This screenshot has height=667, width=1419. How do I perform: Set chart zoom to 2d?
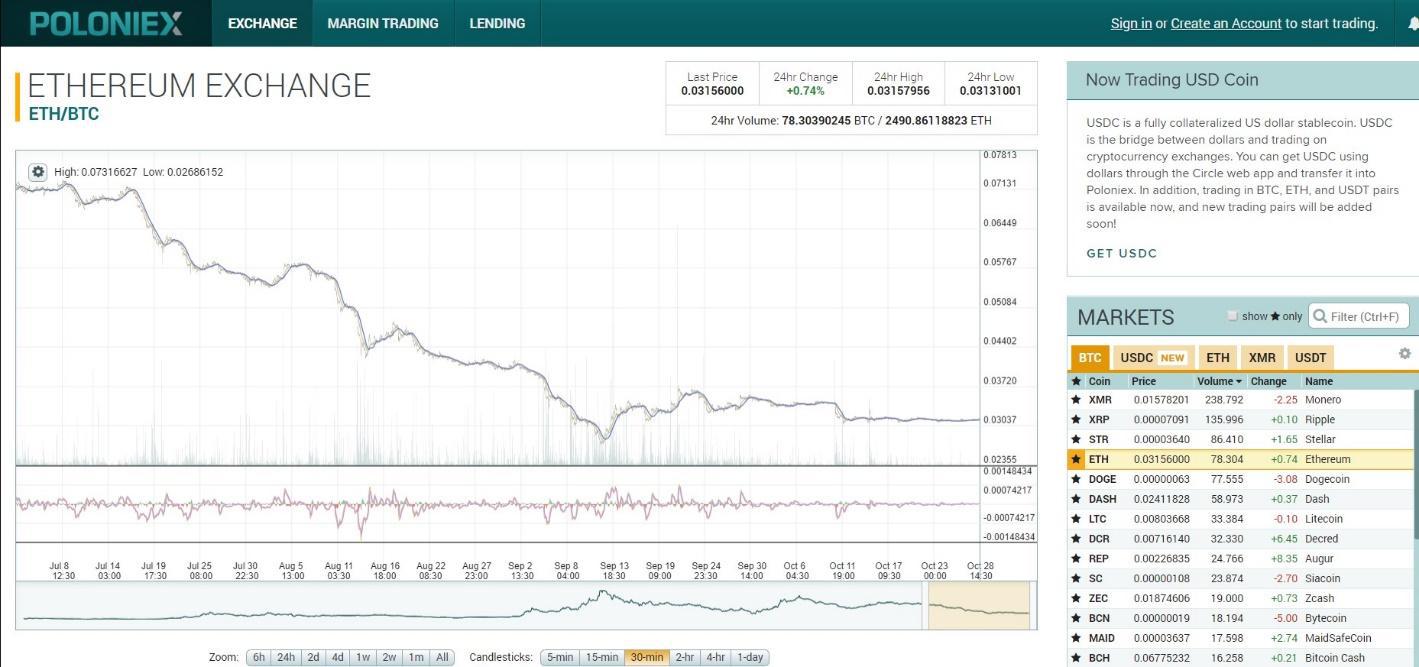pyautogui.click(x=313, y=657)
